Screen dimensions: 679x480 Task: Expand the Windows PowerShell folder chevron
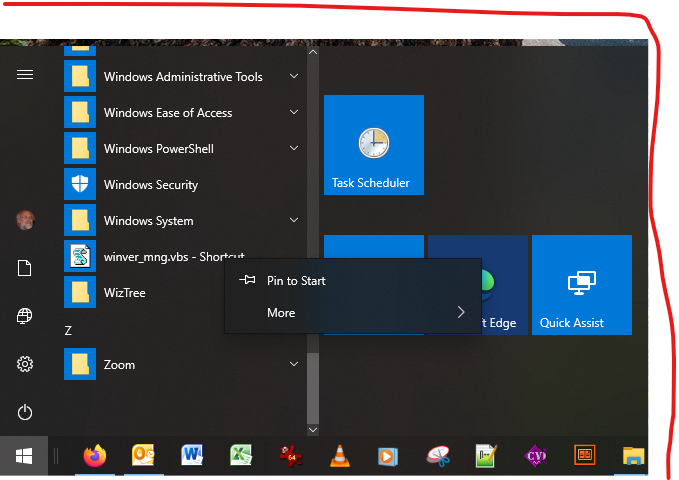[x=294, y=148]
